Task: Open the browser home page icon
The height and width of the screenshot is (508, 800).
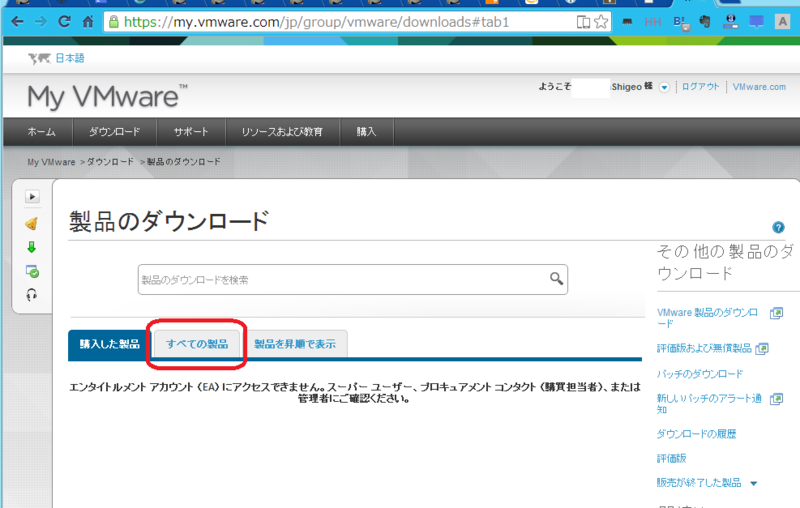Action: [88, 22]
